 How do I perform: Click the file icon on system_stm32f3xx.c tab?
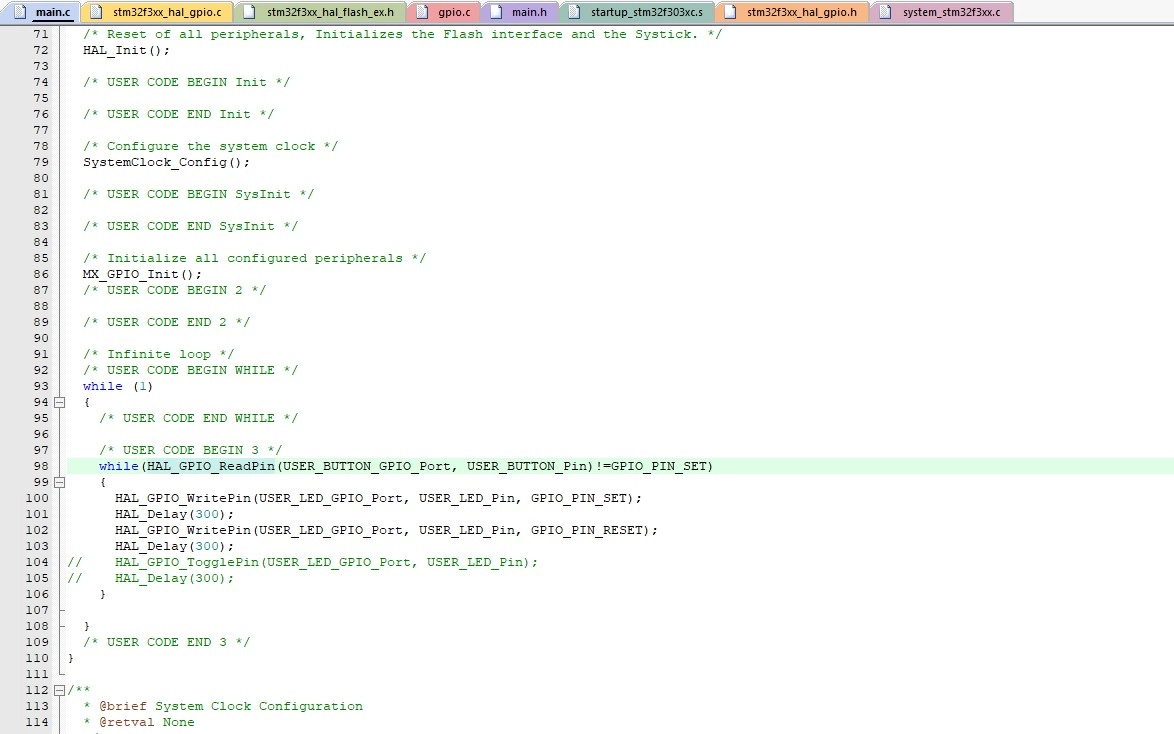(x=886, y=12)
